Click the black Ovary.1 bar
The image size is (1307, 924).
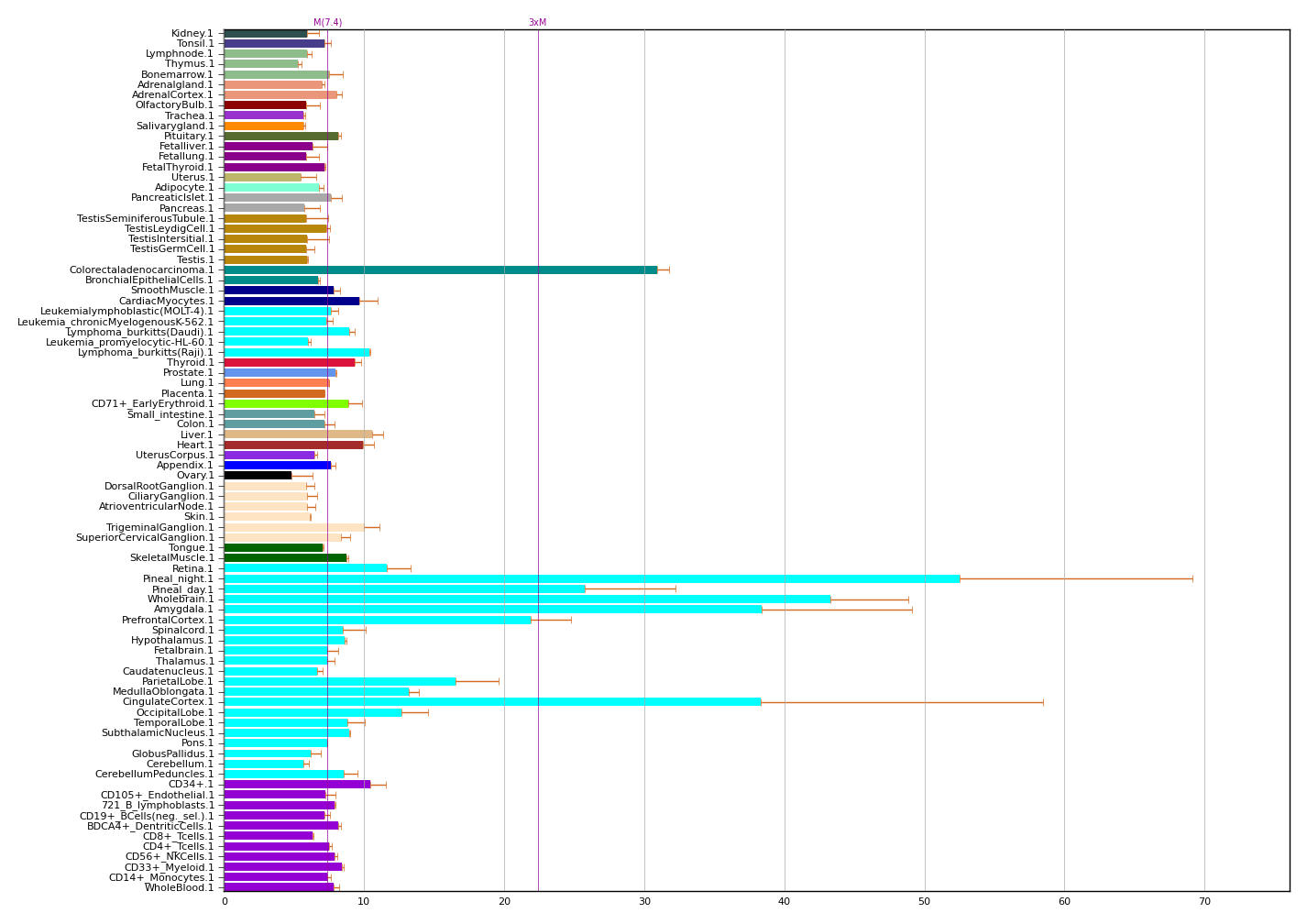258,476
